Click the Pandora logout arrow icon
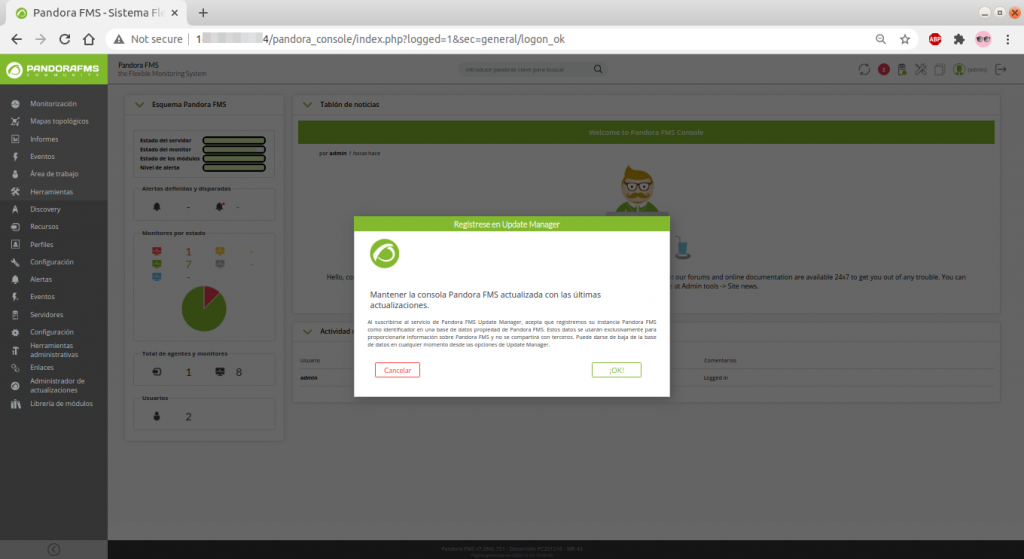1024x559 pixels. [1001, 69]
